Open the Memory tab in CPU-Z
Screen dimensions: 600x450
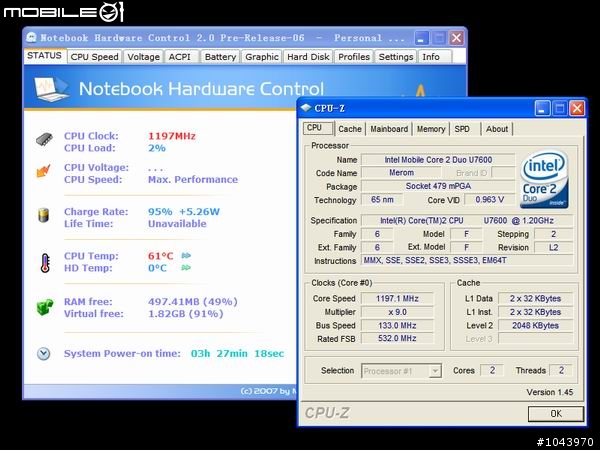[431, 129]
